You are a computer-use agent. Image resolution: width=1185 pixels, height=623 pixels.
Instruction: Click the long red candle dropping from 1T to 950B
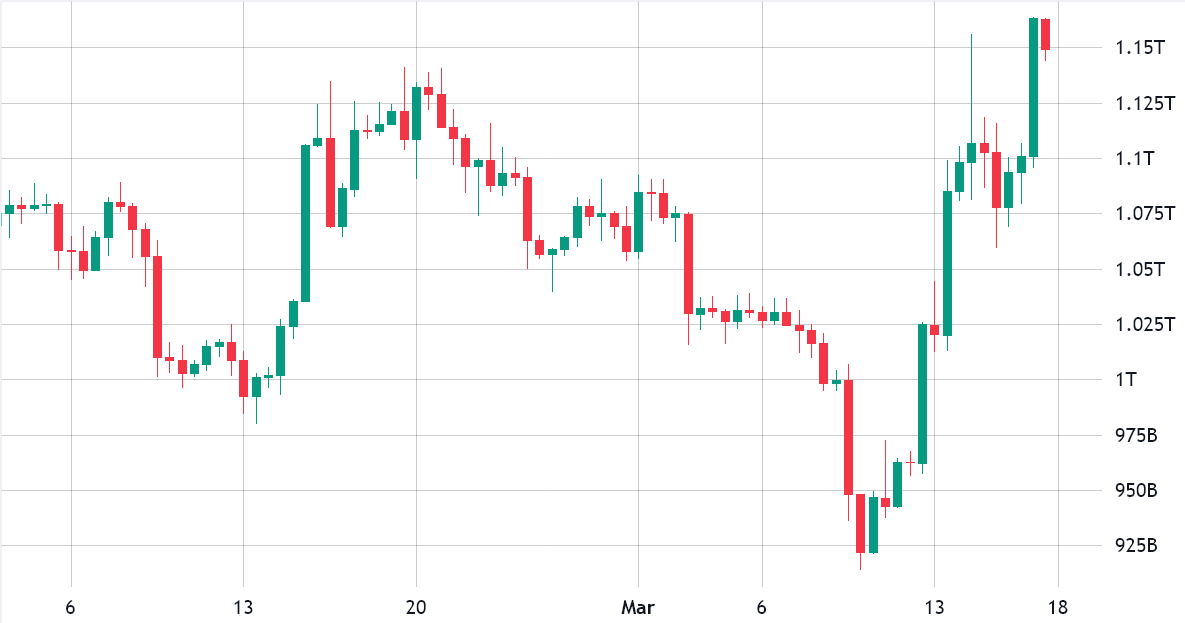pyautogui.click(x=848, y=437)
